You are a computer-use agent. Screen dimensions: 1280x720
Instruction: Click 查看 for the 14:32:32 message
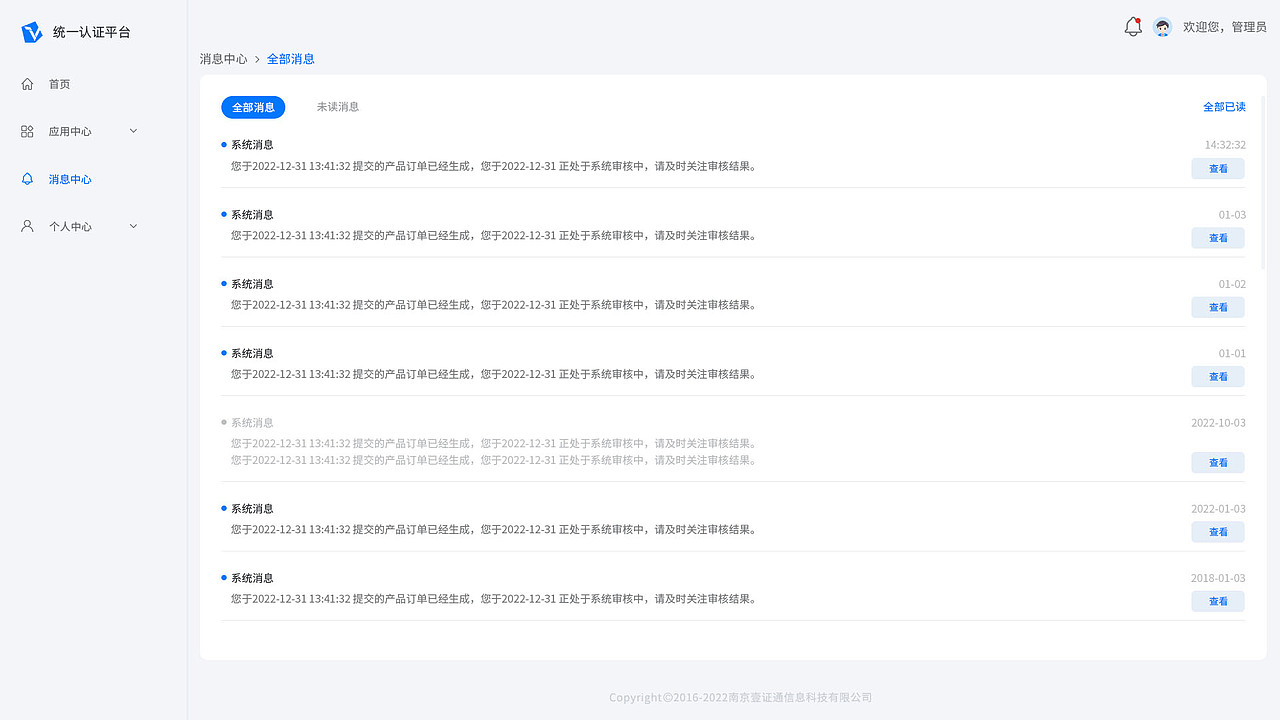point(1218,169)
